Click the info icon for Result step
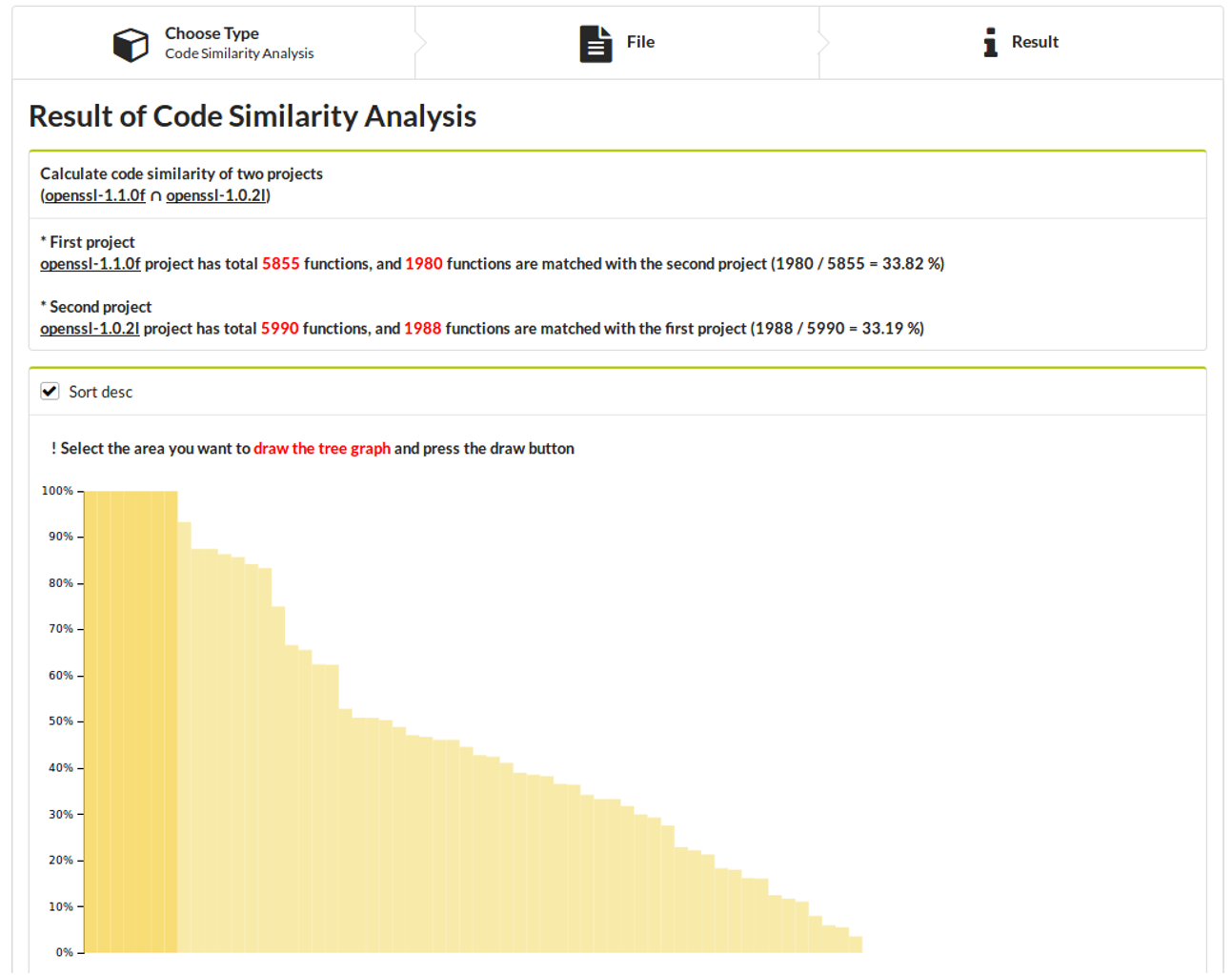The height and width of the screenshot is (975, 1232). (x=990, y=42)
